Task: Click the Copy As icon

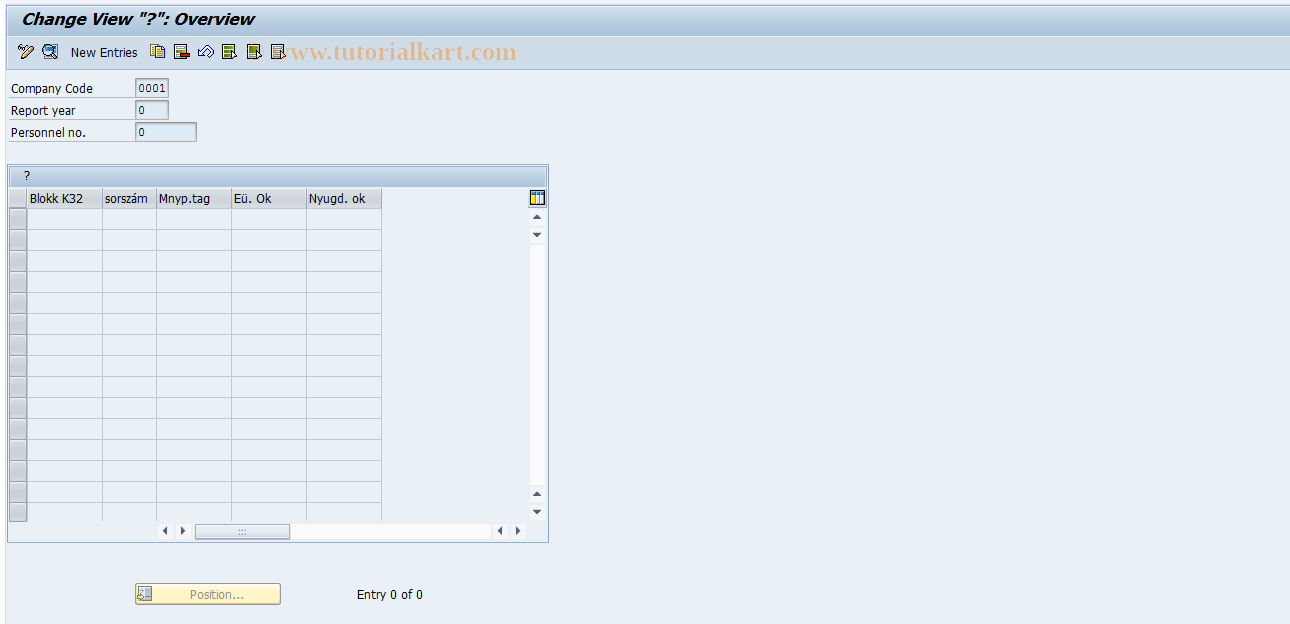Action: pyautogui.click(x=157, y=52)
